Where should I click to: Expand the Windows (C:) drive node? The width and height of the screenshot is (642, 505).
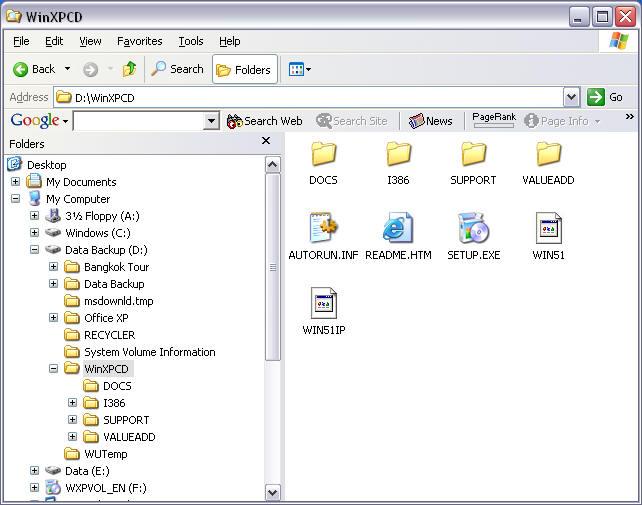tap(34, 233)
